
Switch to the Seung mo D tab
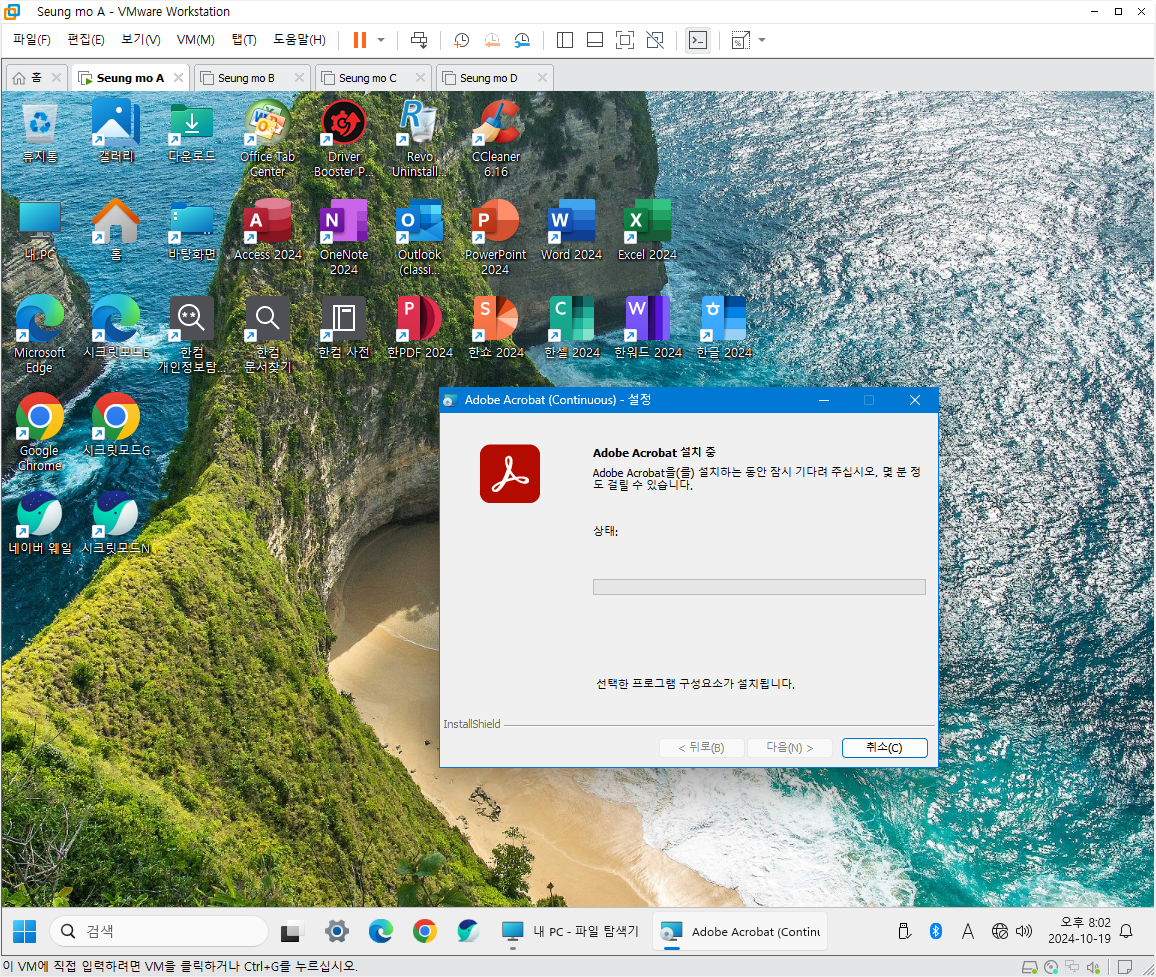coord(489,78)
